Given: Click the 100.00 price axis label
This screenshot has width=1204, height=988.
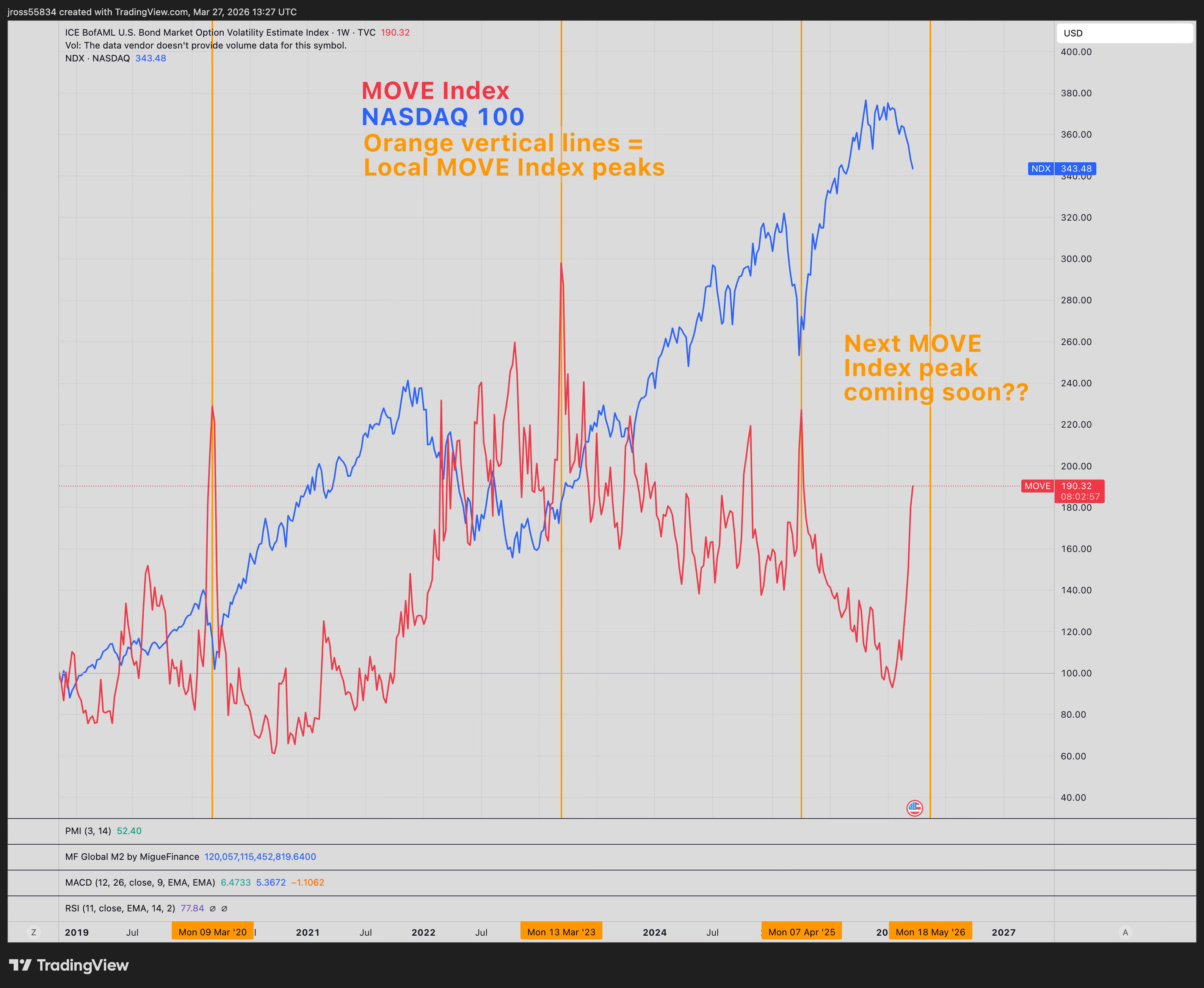Looking at the screenshot, I should [1076, 673].
